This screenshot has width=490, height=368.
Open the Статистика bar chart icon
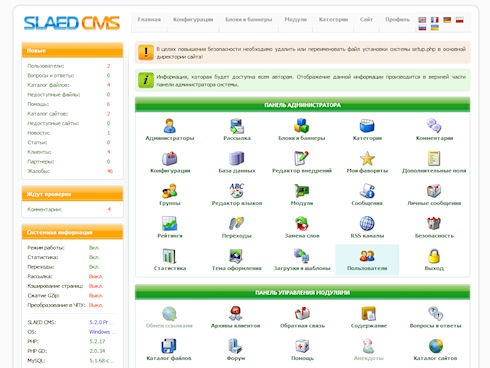click(x=170, y=256)
